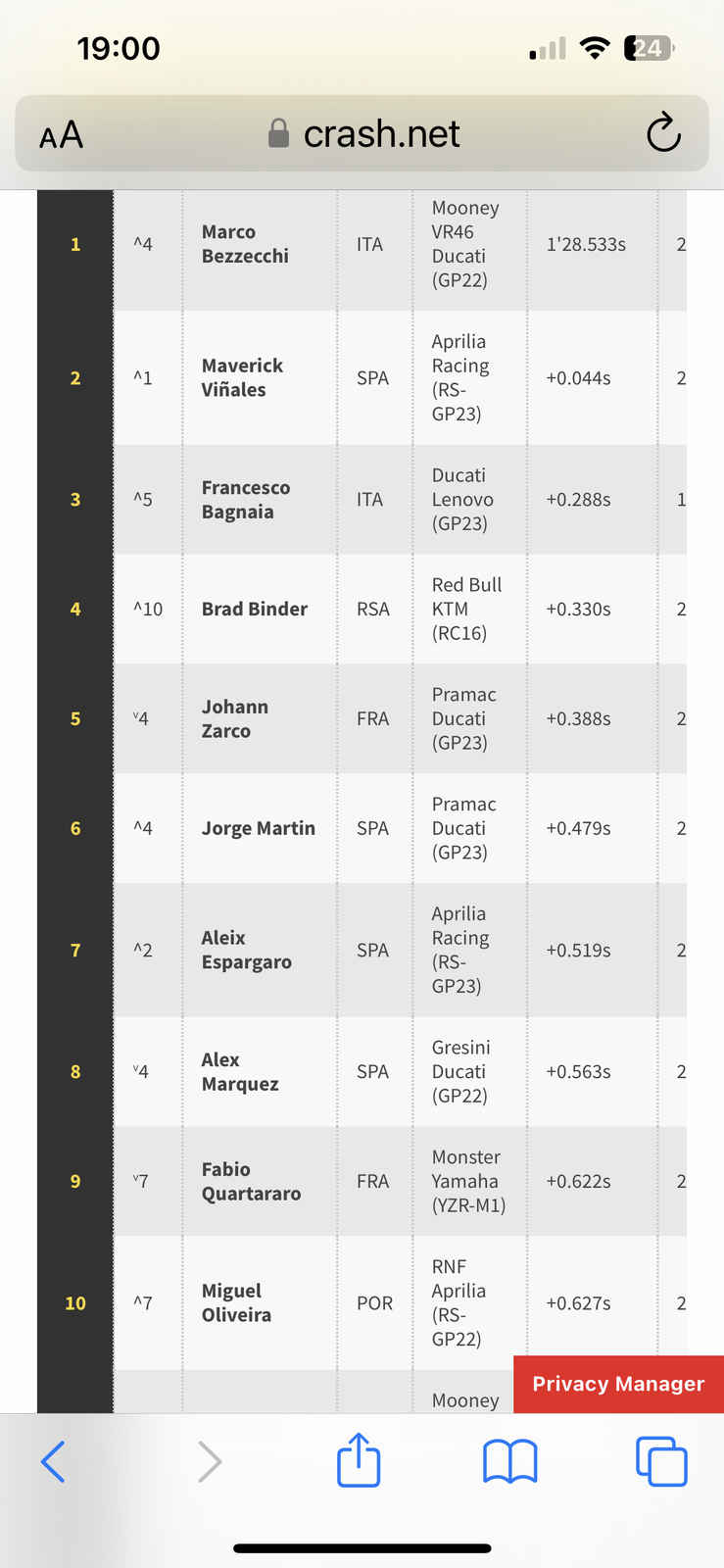Select Maverick Viñales rider name
Screen dimensions: 724x1568
[242, 377]
